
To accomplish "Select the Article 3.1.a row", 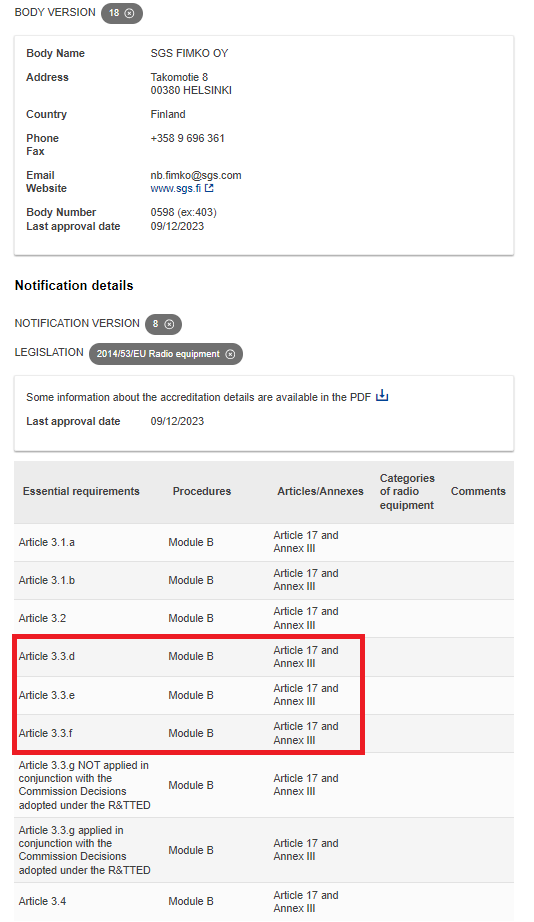I will click(x=264, y=542).
